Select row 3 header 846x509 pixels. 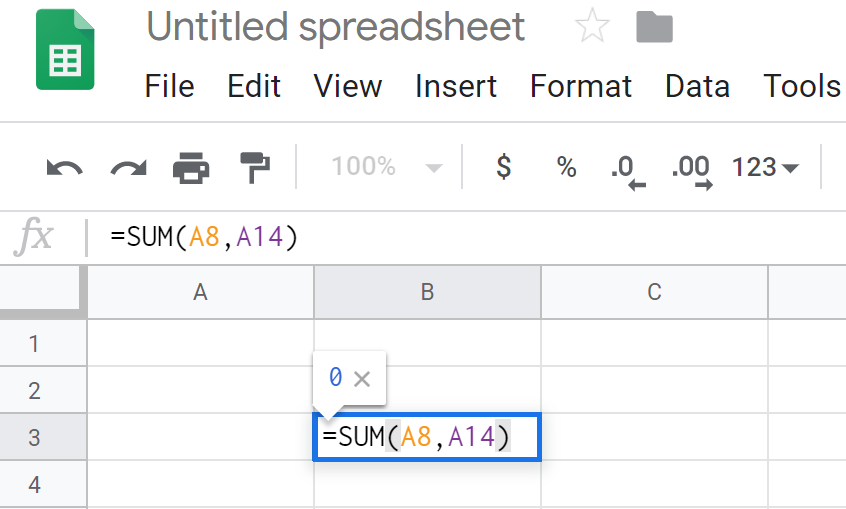(x=43, y=437)
